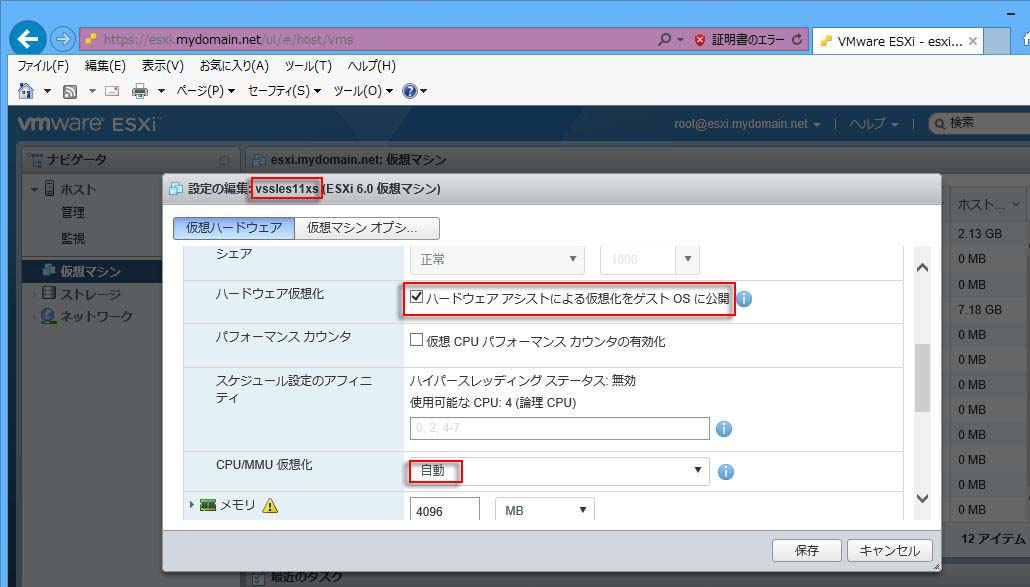Image resolution: width=1030 pixels, height=587 pixels.
Task: Click the search magnifier in ESXi header
Action: coord(940,123)
